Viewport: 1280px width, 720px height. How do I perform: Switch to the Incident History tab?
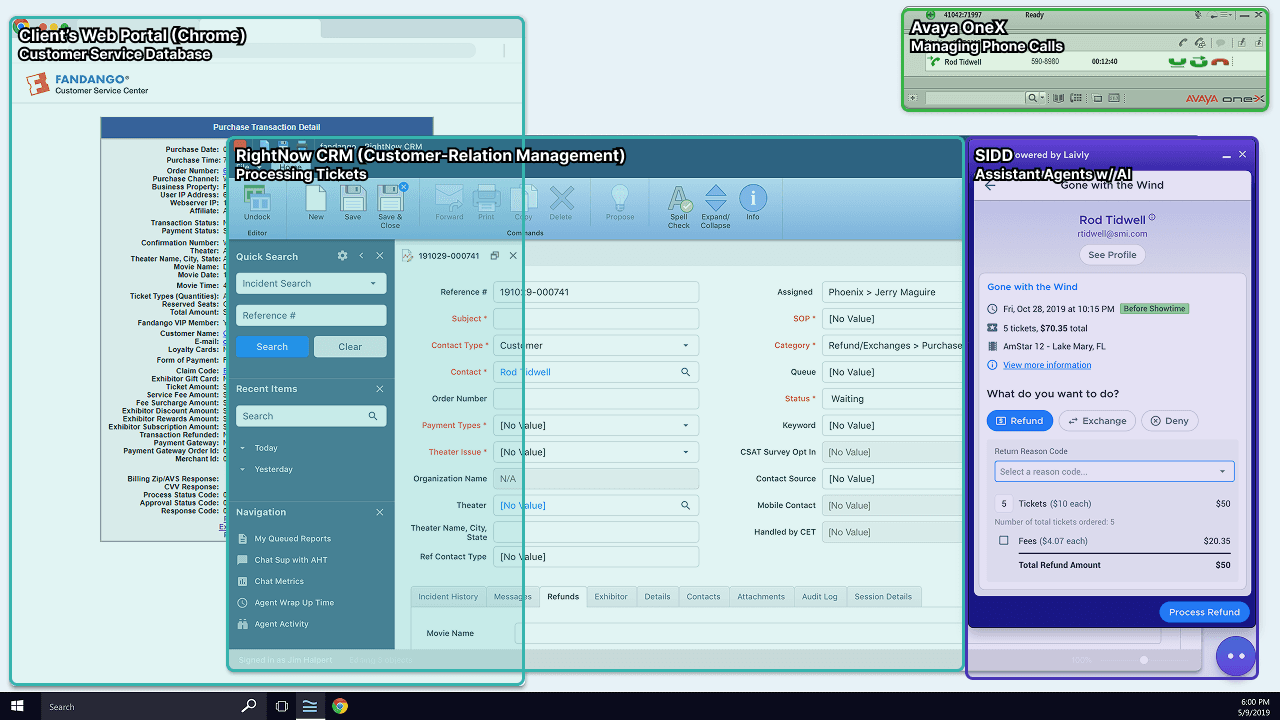tap(448, 597)
